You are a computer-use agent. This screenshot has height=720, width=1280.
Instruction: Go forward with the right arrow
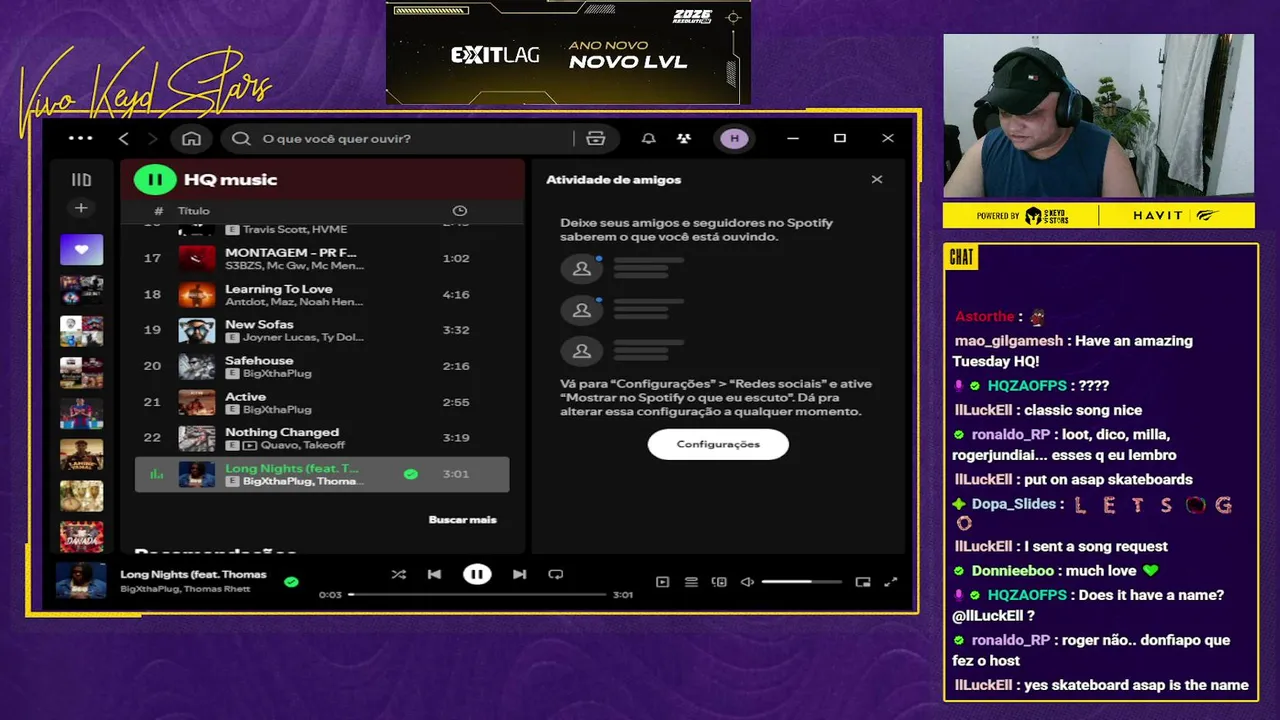click(x=153, y=138)
